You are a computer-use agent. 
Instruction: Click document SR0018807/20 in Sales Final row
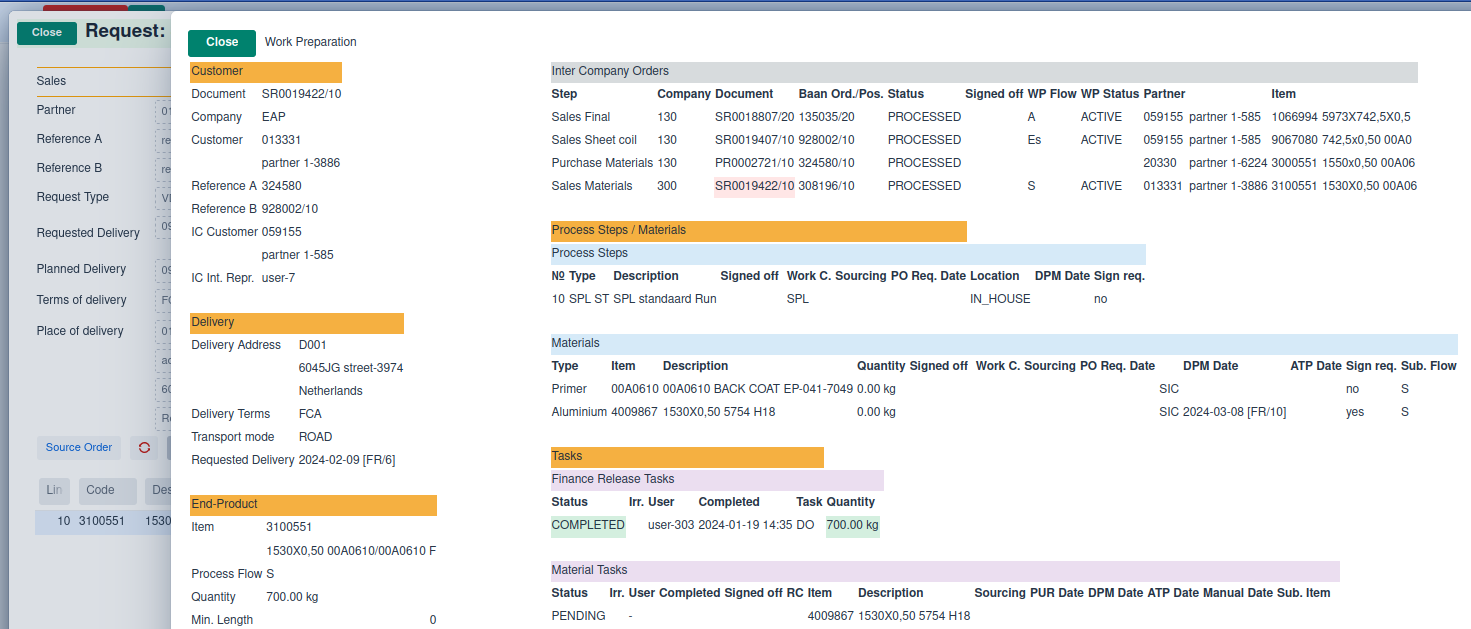click(x=754, y=117)
